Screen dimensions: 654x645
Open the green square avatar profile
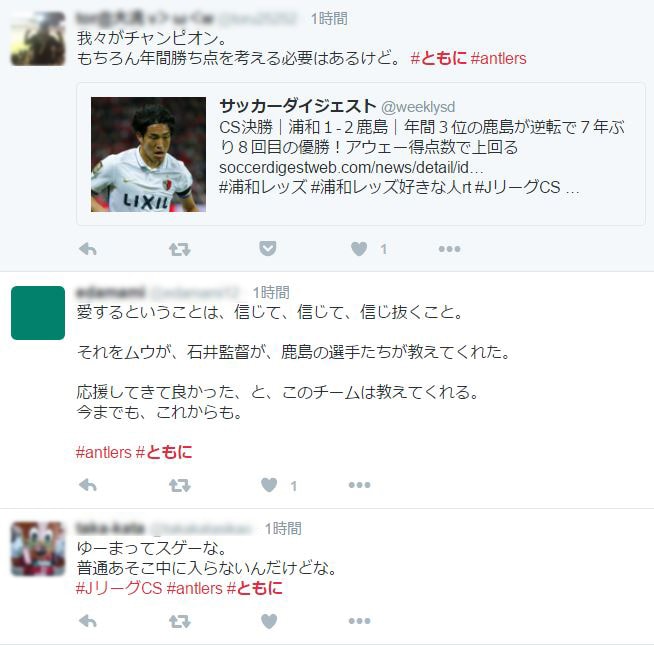pyautogui.click(x=38, y=313)
